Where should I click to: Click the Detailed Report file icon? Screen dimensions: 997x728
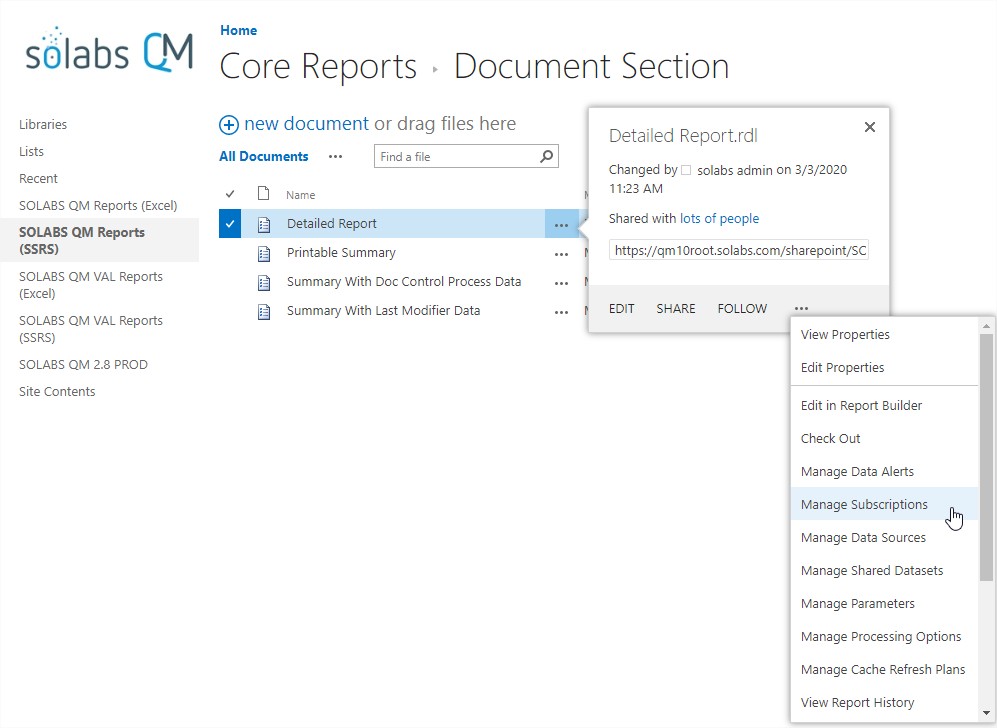pyautogui.click(x=264, y=224)
